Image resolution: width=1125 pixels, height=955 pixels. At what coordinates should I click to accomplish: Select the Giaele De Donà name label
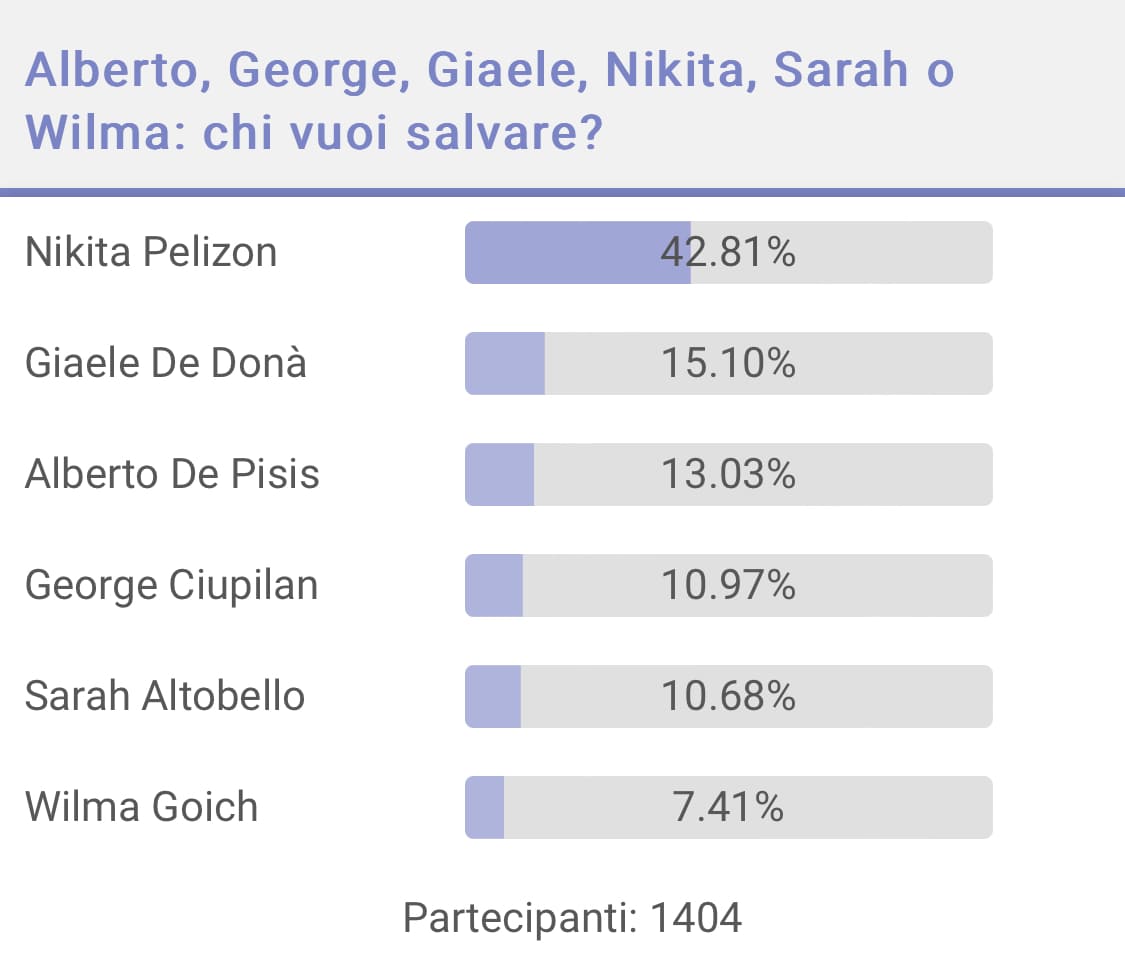pyautogui.click(x=166, y=362)
